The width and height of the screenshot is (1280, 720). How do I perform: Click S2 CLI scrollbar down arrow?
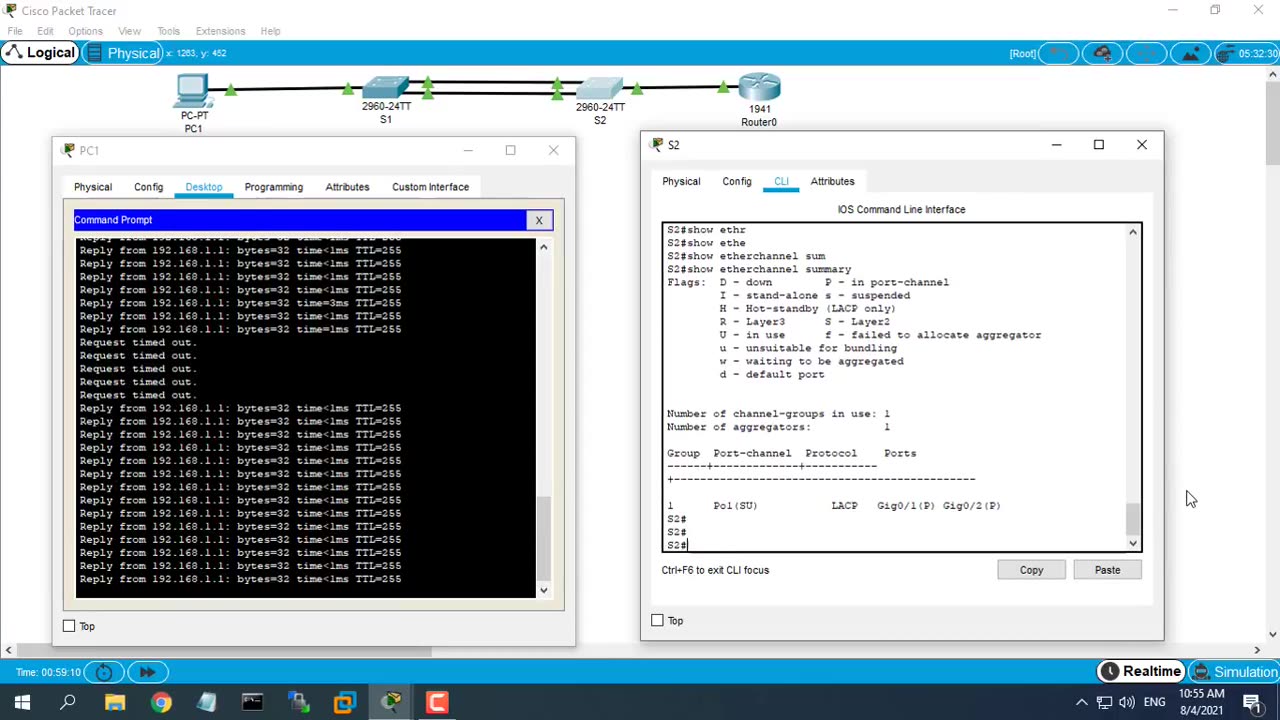1133,544
